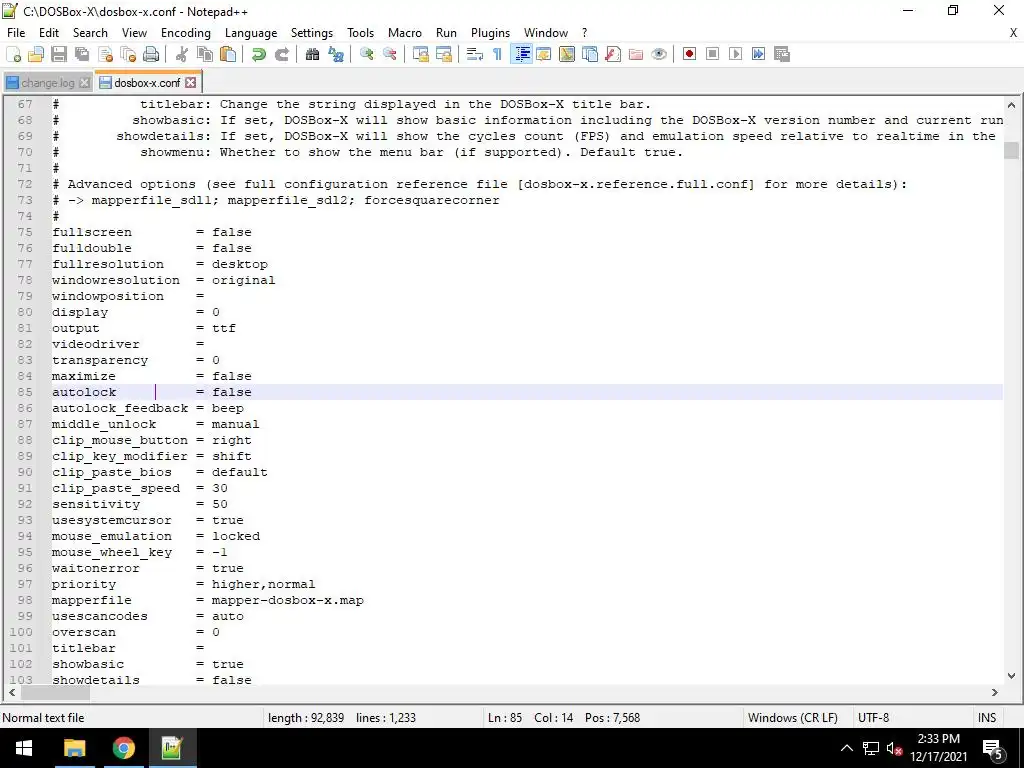Open the ? help menu
The width and height of the screenshot is (1024, 768).
(584, 33)
